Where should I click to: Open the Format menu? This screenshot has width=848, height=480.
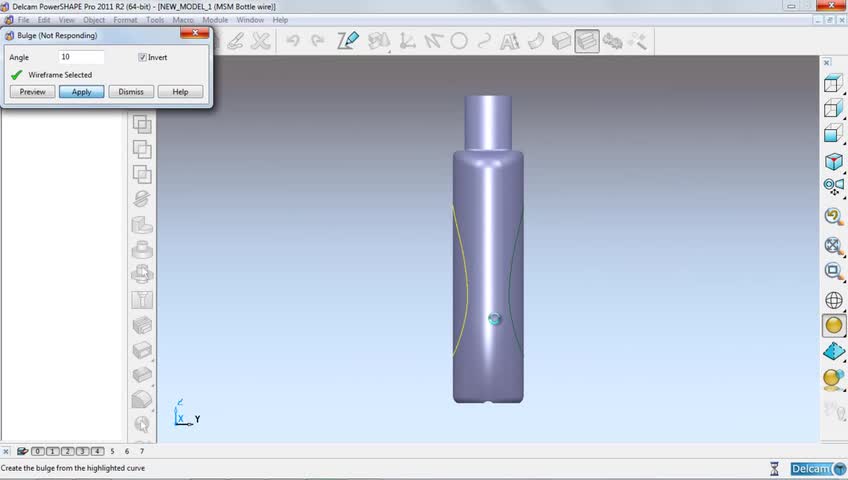(x=125, y=20)
